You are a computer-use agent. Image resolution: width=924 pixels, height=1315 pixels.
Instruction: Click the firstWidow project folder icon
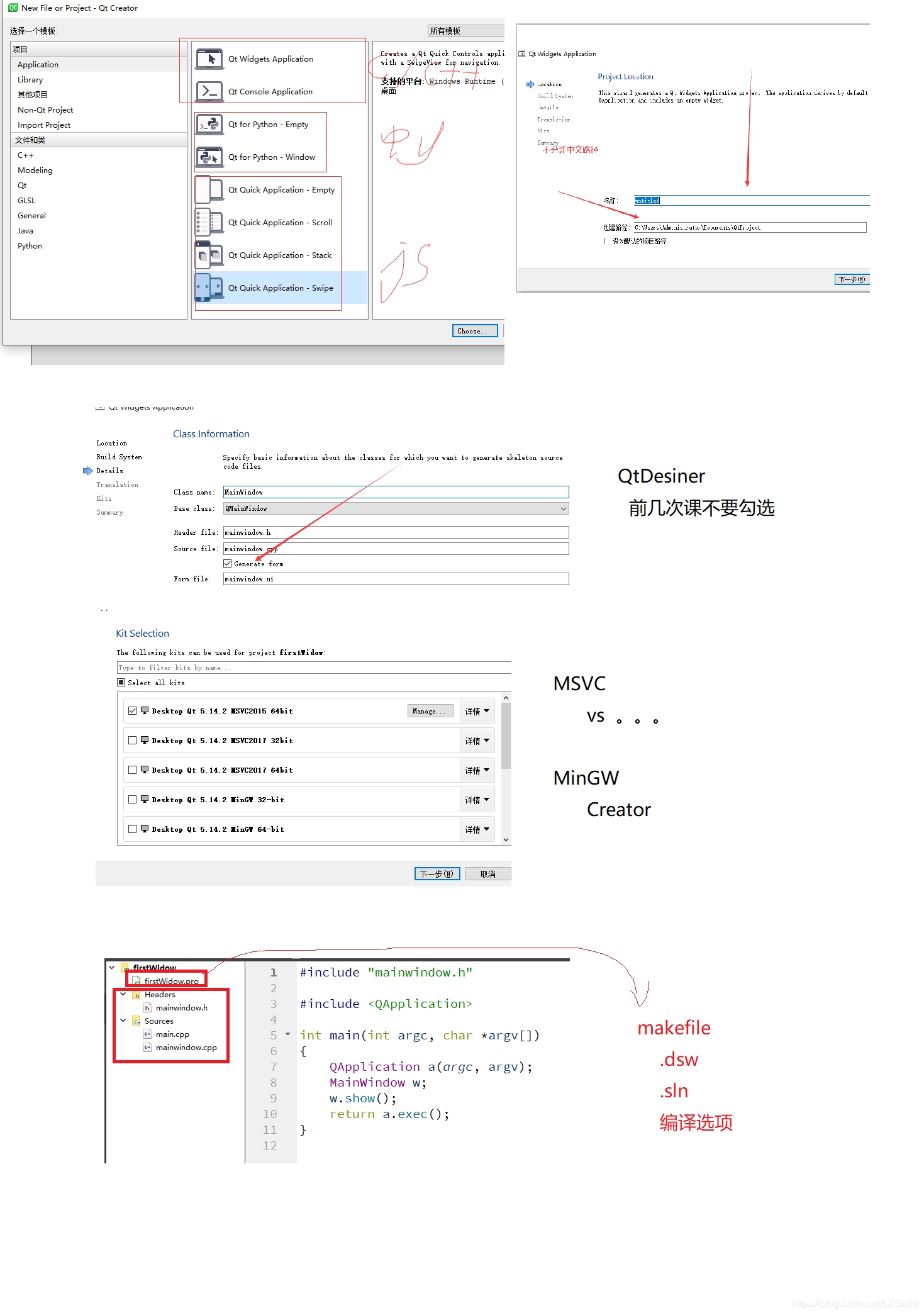pos(125,968)
